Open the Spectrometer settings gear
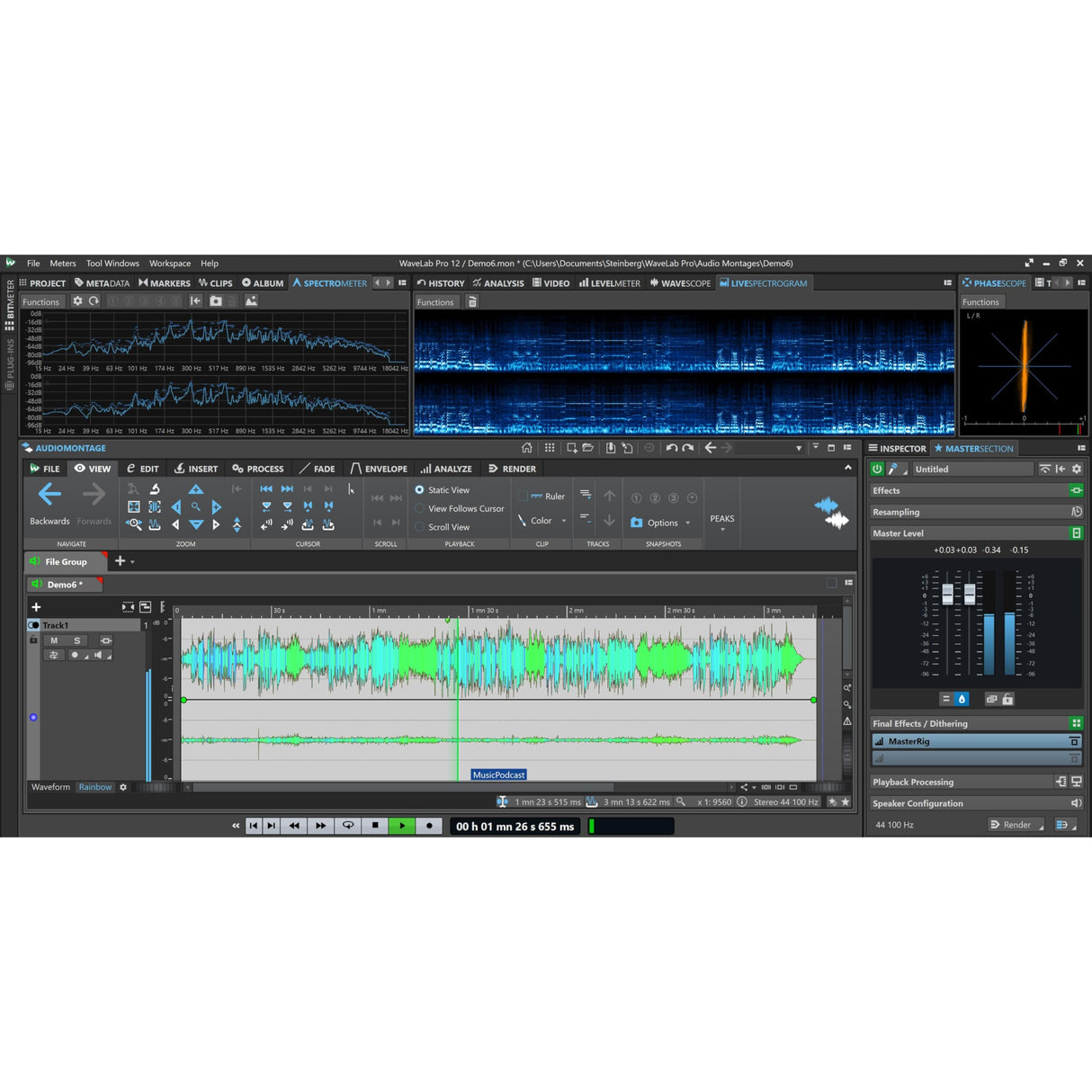 point(77,301)
